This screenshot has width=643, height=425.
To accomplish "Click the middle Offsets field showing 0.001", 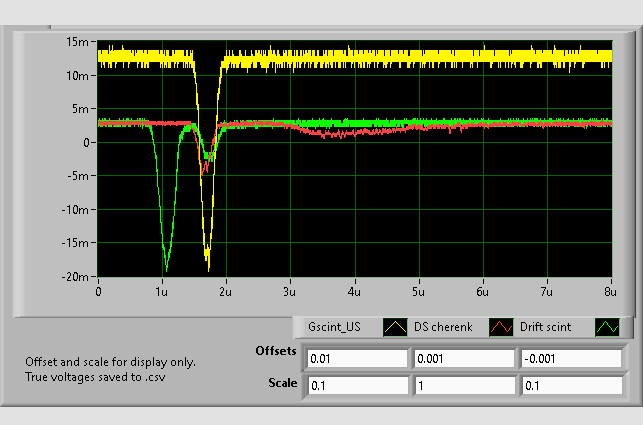I will (x=463, y=358).
